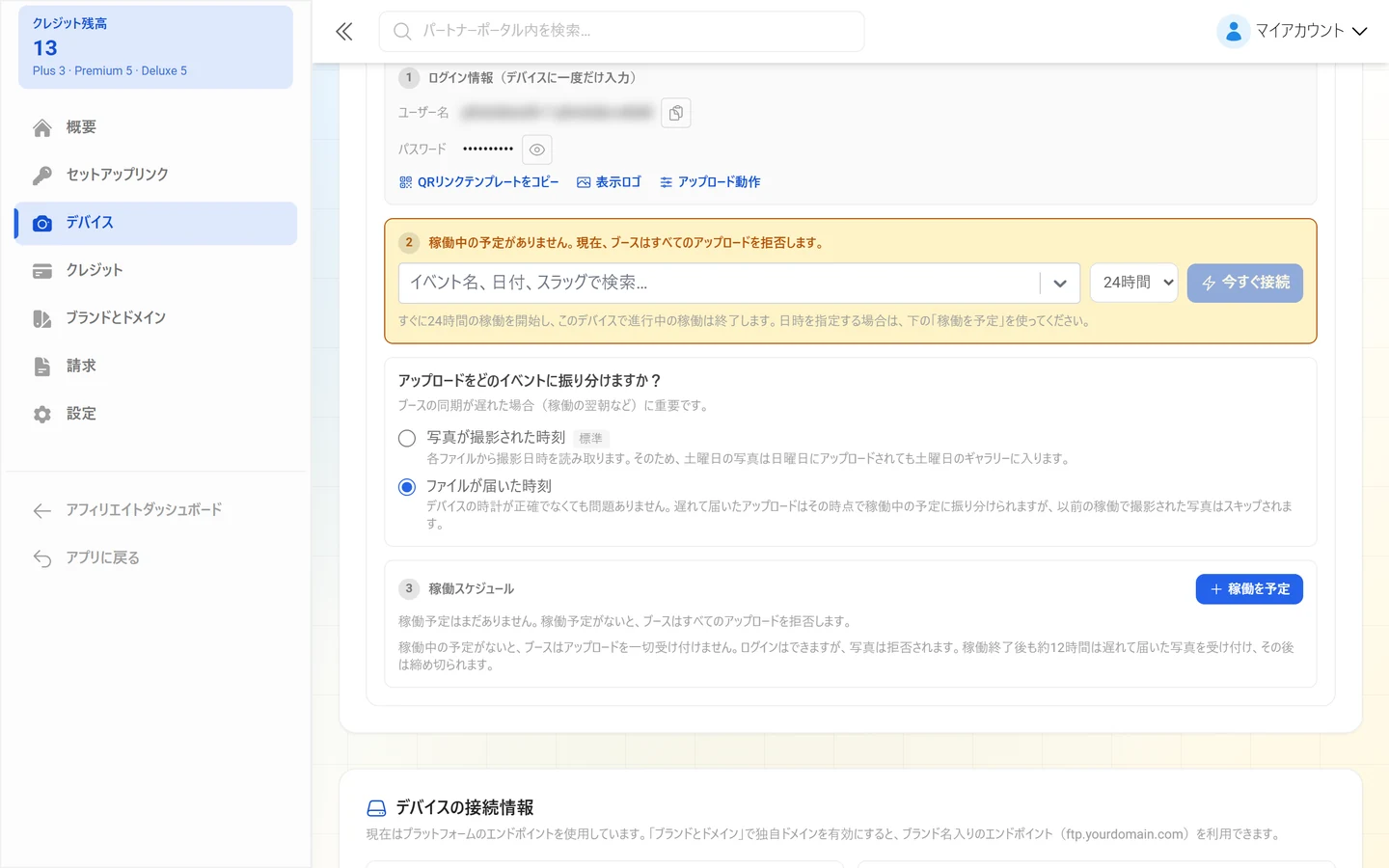Focus the partner portal search field
The width and height of the screenshot is (1389, 868).
click(x=621, y=32)
